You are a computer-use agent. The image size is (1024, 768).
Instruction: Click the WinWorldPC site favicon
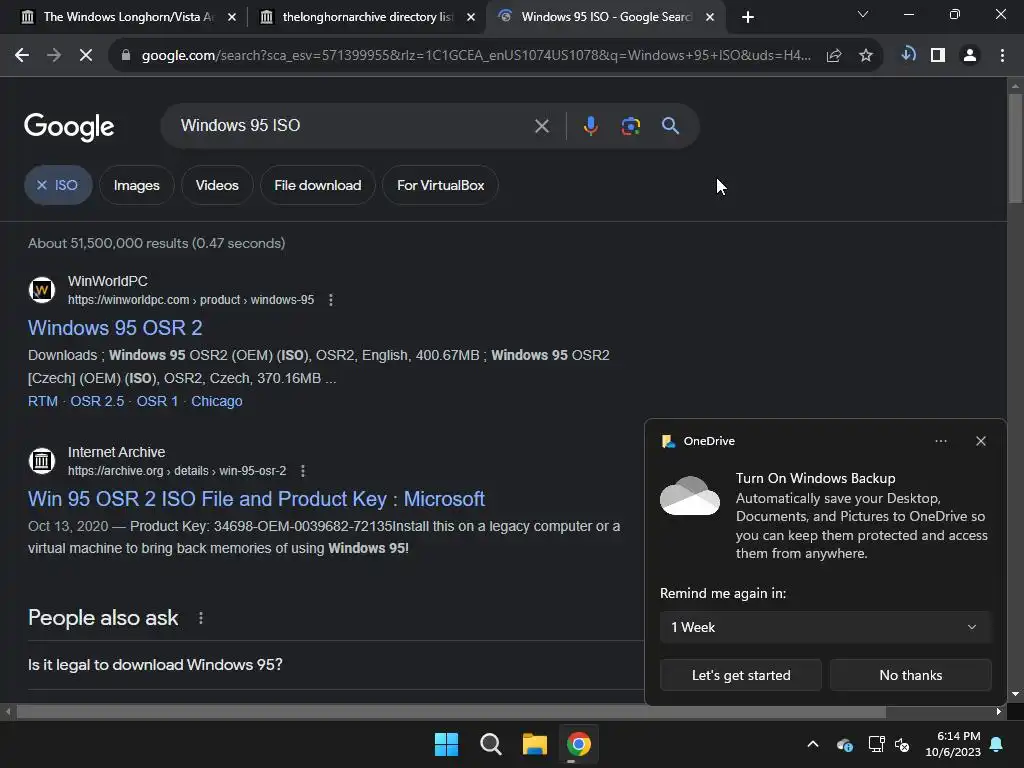(x=42, y=290)
